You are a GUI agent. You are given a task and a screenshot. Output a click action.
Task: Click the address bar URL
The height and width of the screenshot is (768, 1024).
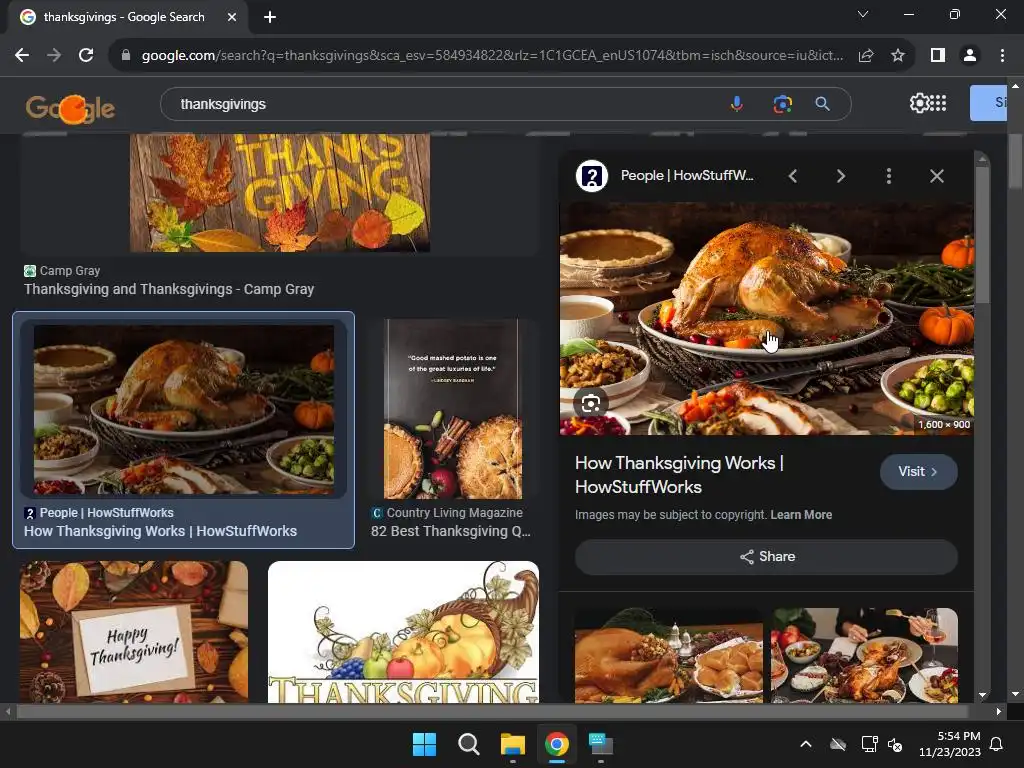[x=492, y=56]
